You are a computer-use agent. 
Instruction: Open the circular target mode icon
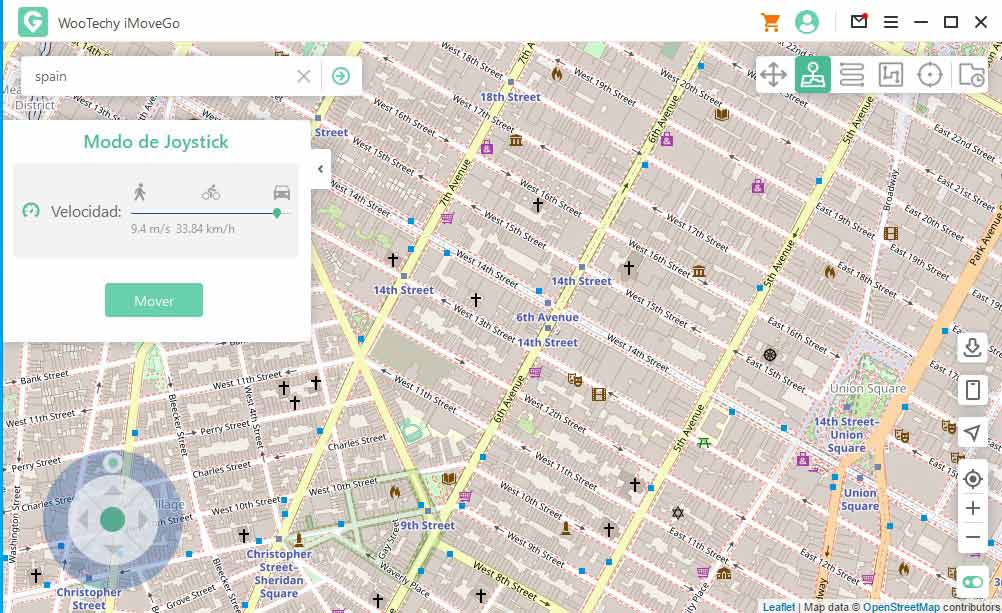(x=931, y=75)
